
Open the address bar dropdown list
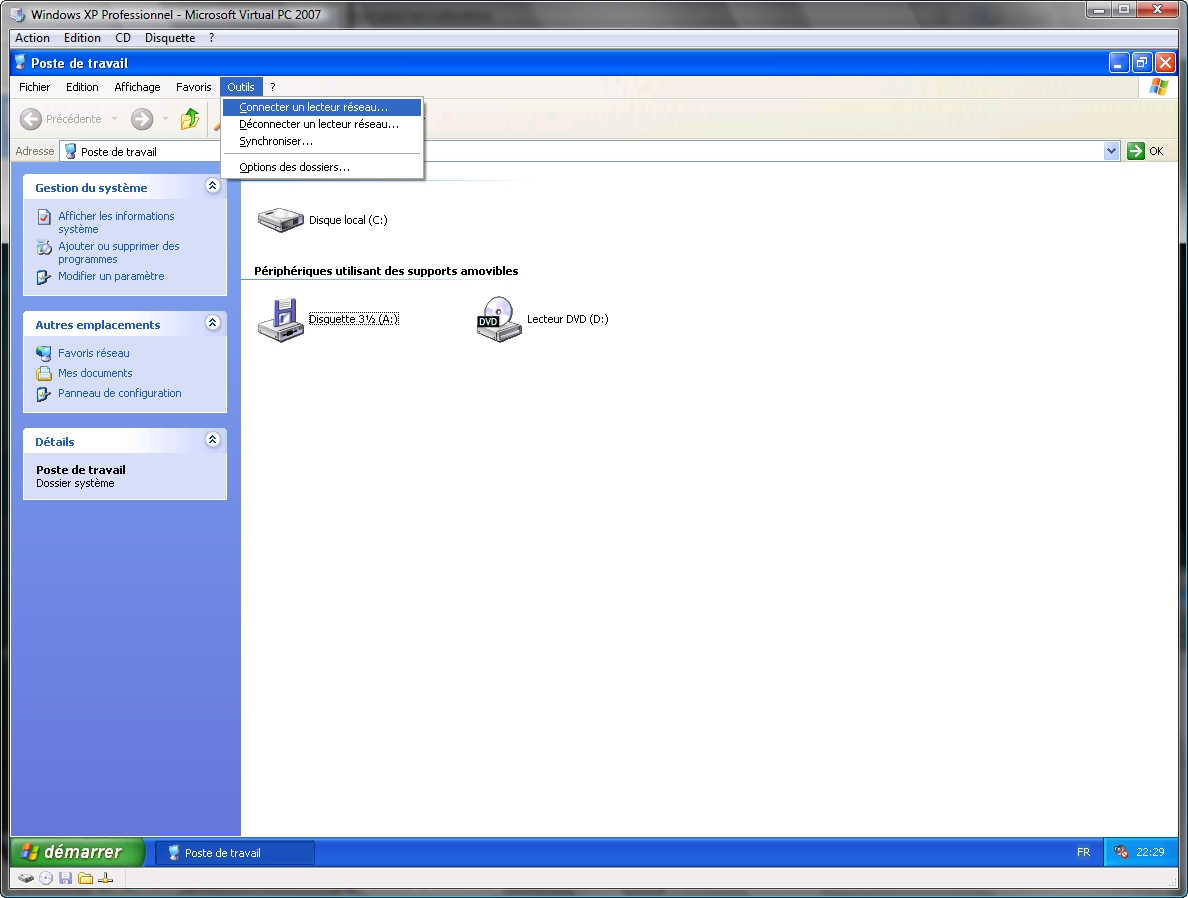[x=1111, y=152]
